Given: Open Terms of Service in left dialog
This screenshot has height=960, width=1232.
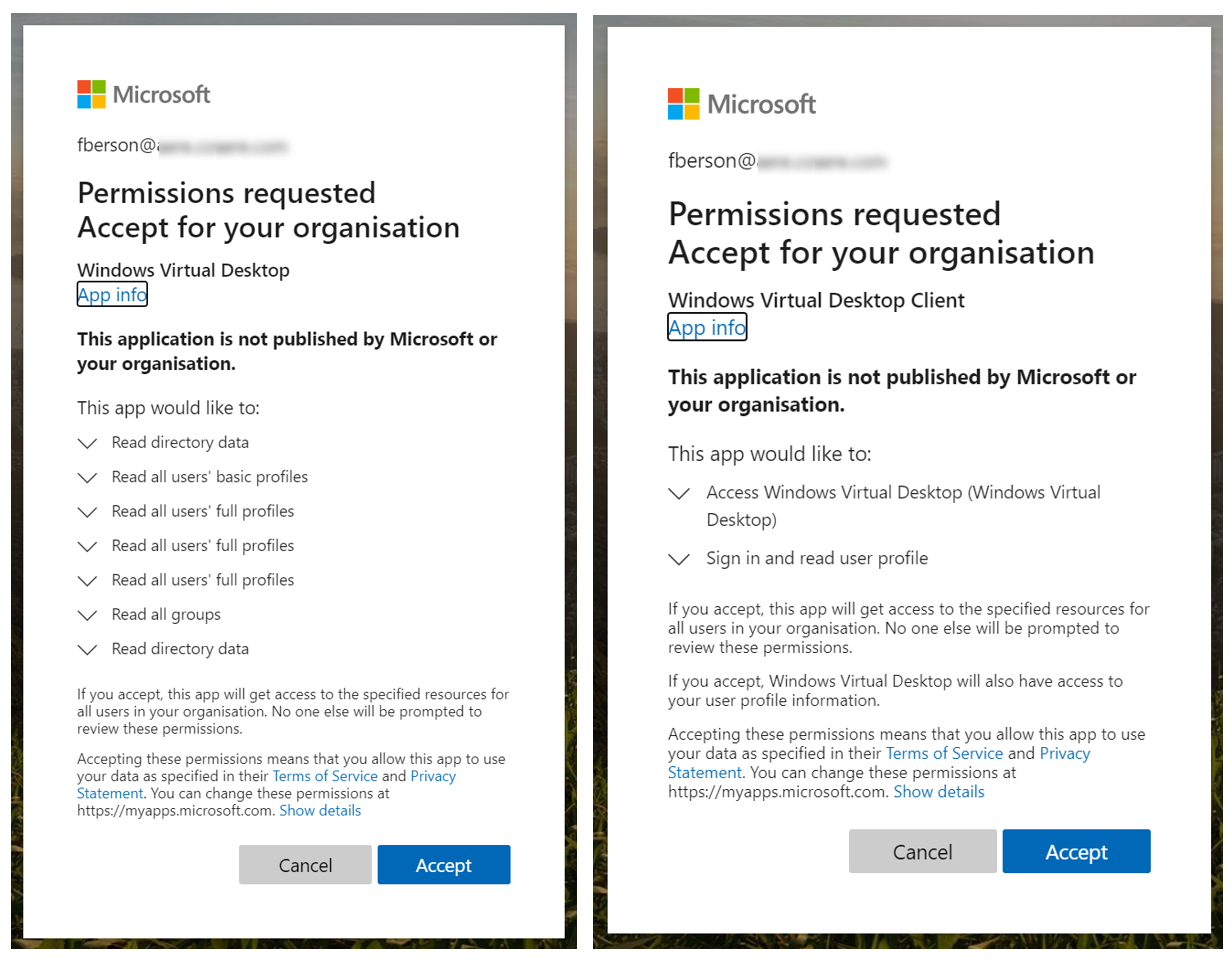Looking at the screenshot, I should tap(325, 776).
